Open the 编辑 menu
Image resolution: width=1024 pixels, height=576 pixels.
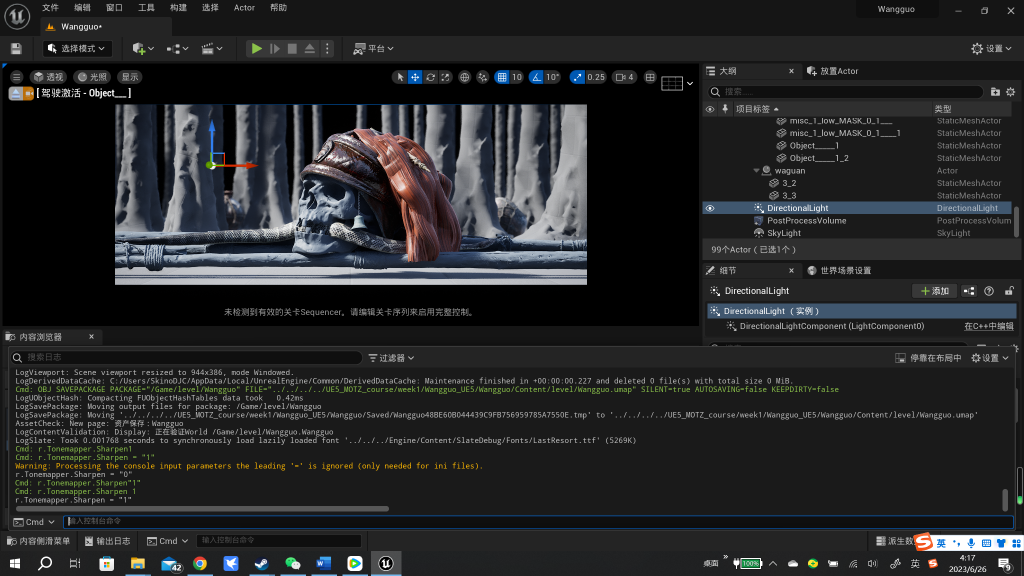(x=82, y=8)
